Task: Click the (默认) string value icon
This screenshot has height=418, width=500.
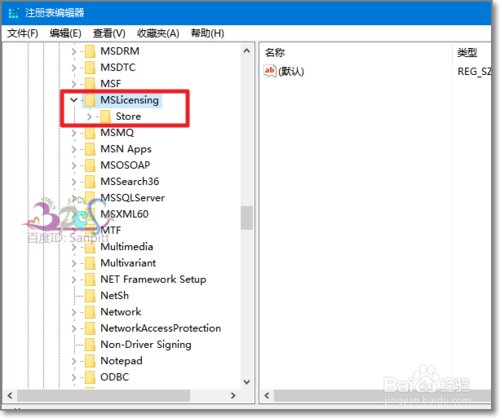Action: point(270,71)
